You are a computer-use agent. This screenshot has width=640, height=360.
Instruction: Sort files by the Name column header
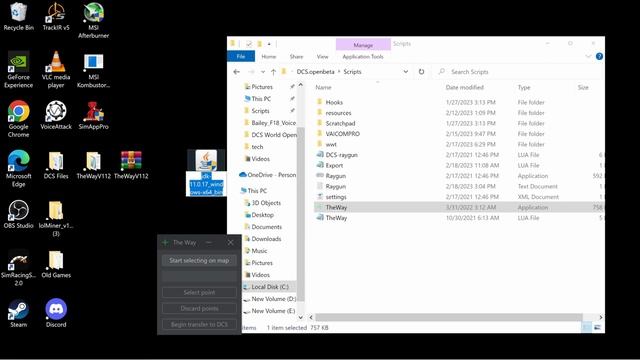pos(323,87)
